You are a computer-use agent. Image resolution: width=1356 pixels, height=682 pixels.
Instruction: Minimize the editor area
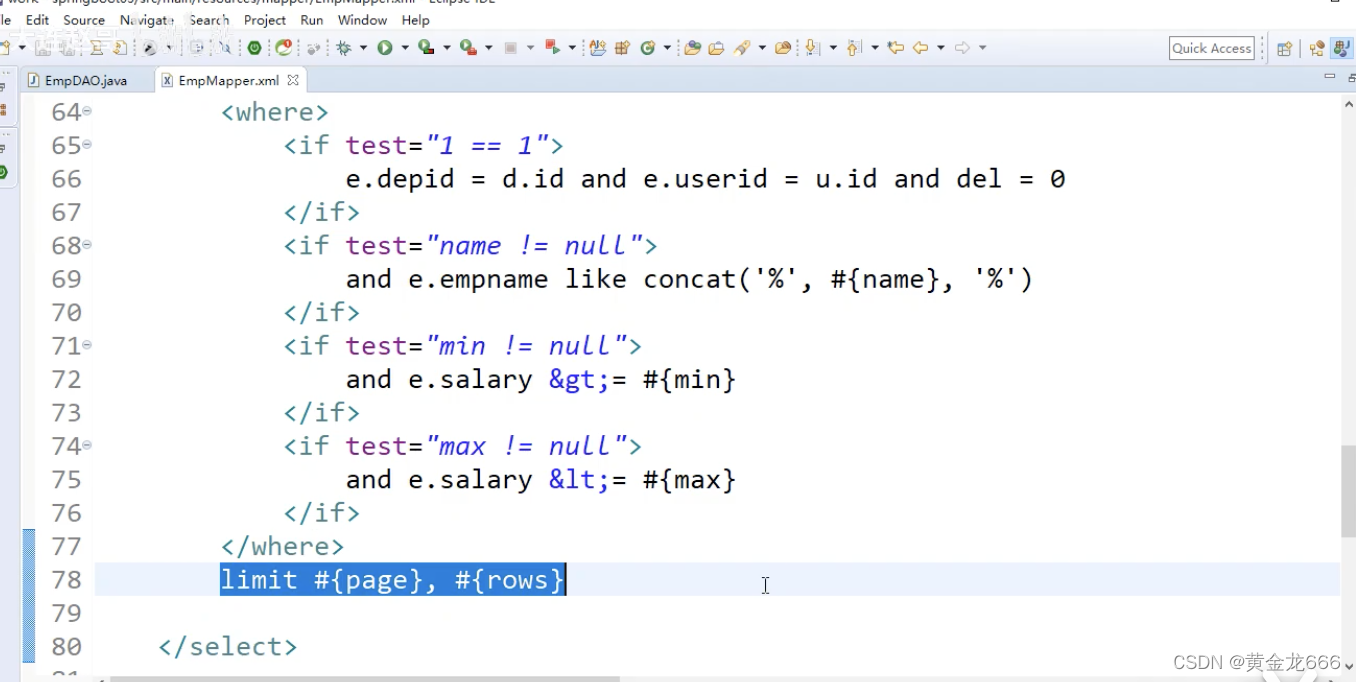tap(1329, 76)
